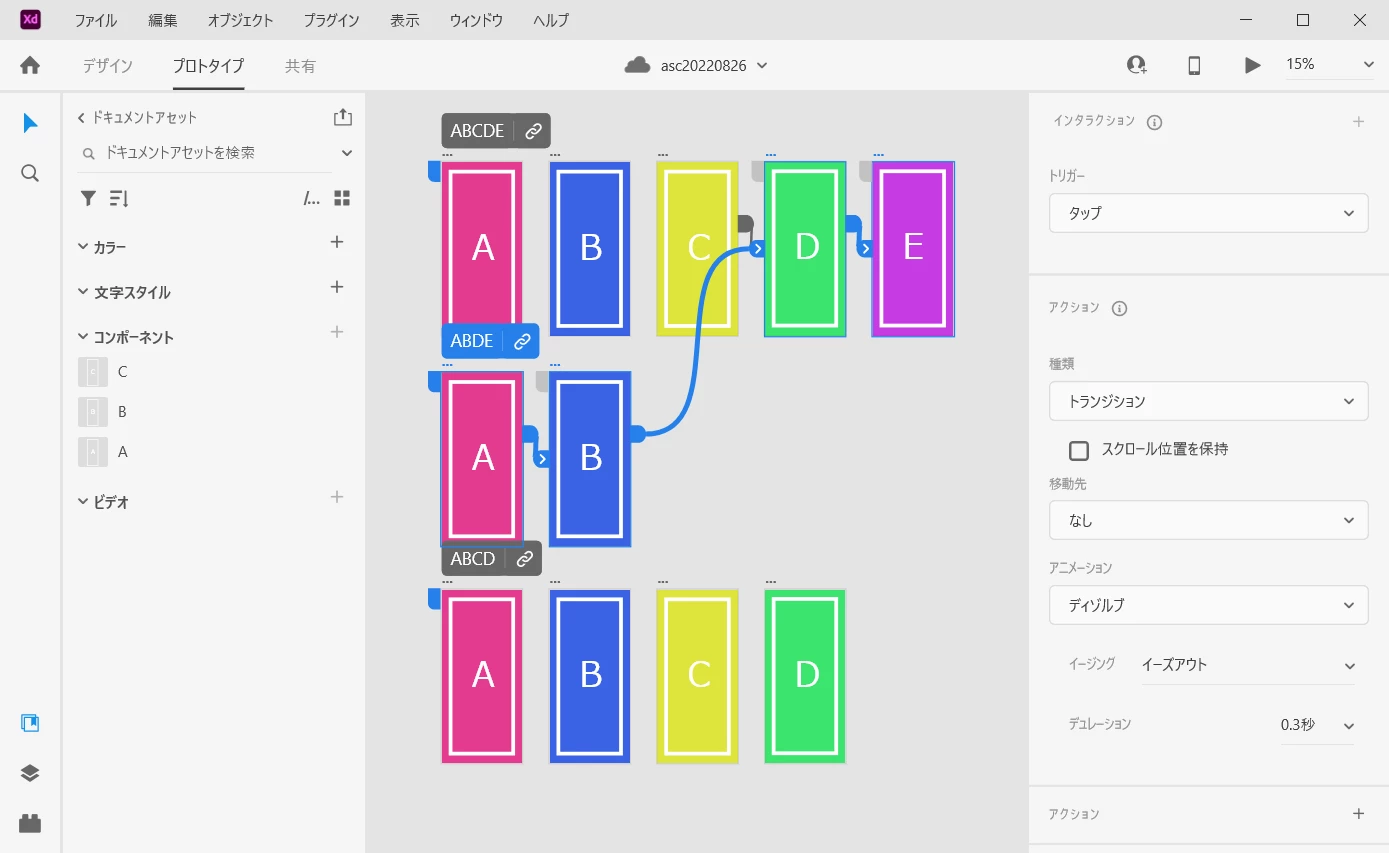
Task: Click the ABCD flow name label
Action: (473, 558)
